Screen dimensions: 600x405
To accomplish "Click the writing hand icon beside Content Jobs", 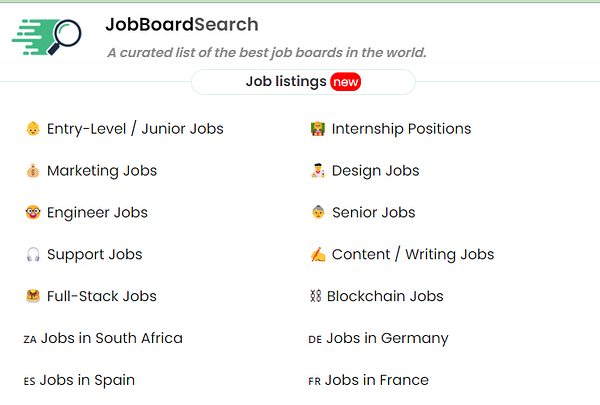I will pos(318,255).
